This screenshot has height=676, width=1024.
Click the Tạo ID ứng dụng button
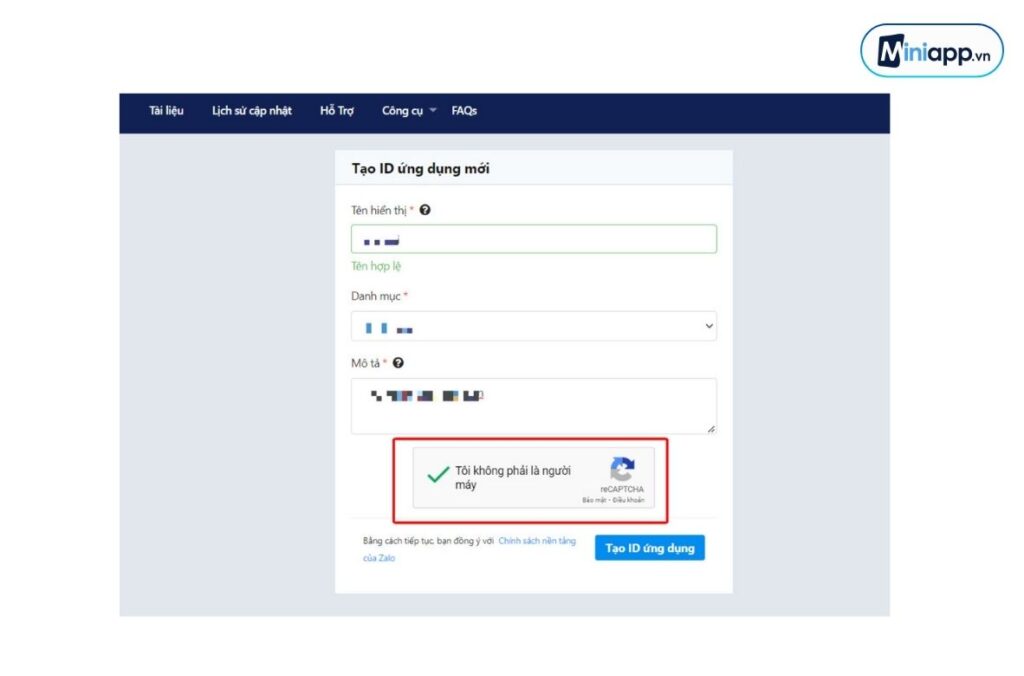tap(650, 548)
